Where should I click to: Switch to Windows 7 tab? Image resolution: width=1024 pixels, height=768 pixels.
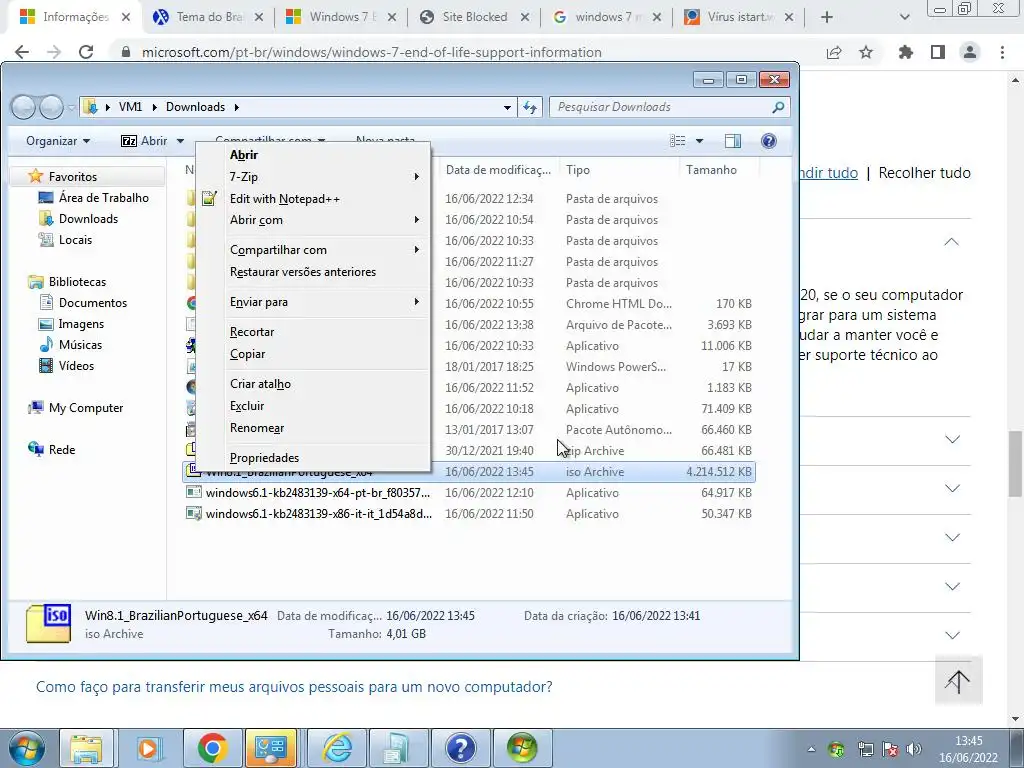[342, 17]
